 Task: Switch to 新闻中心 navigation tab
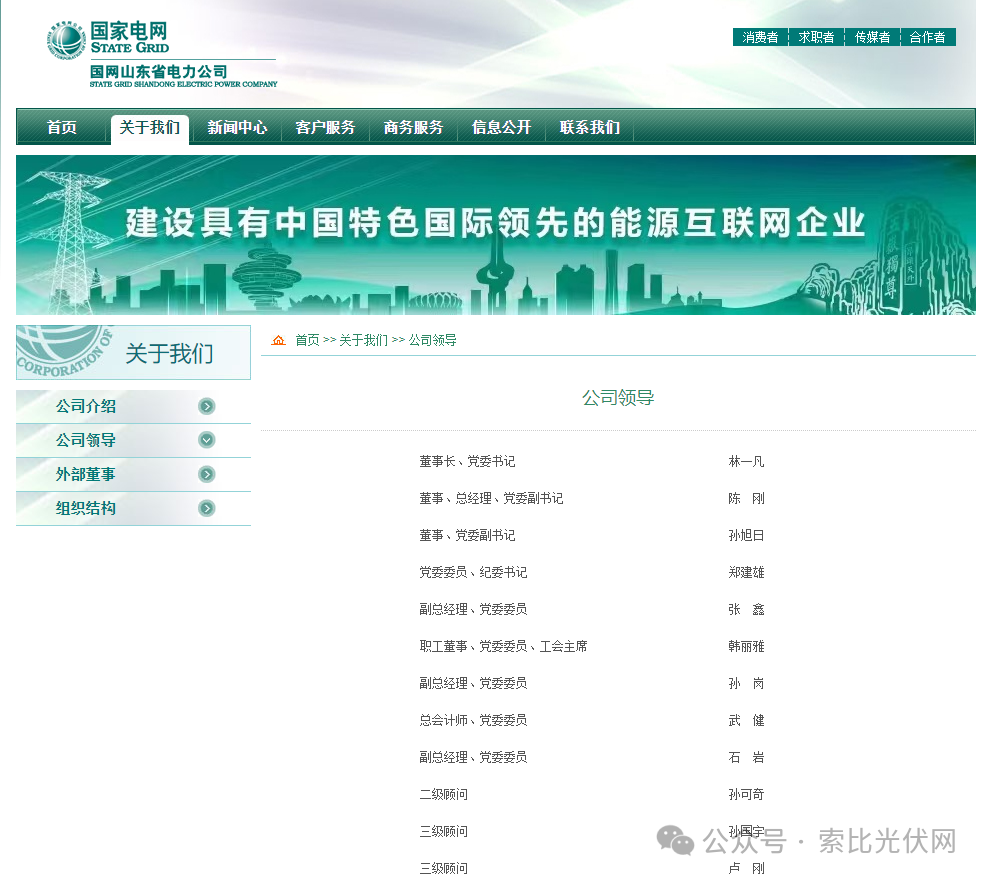pyautogui.click(x=237, y=128)
